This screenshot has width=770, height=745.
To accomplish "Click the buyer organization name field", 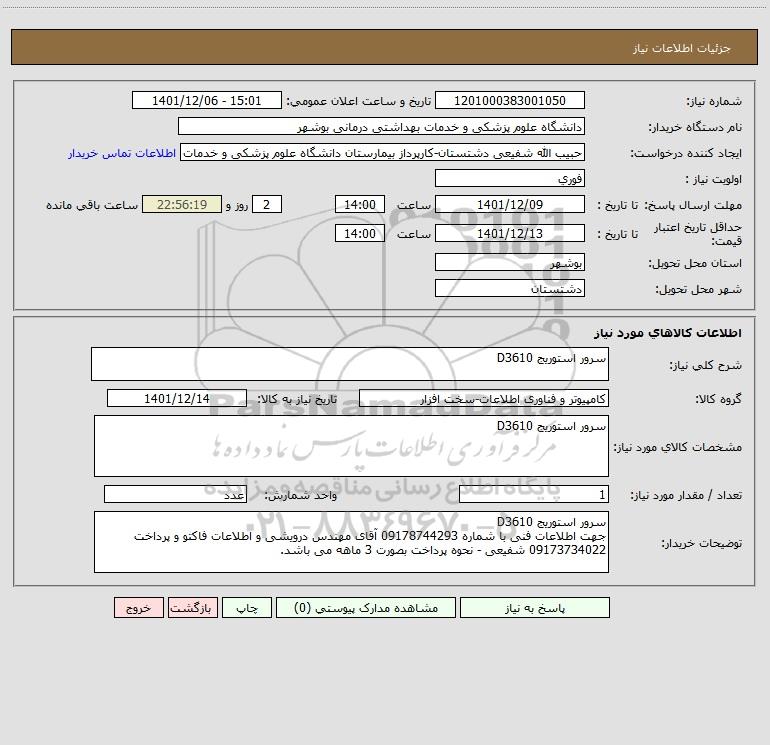I will [x=381, y=127].
